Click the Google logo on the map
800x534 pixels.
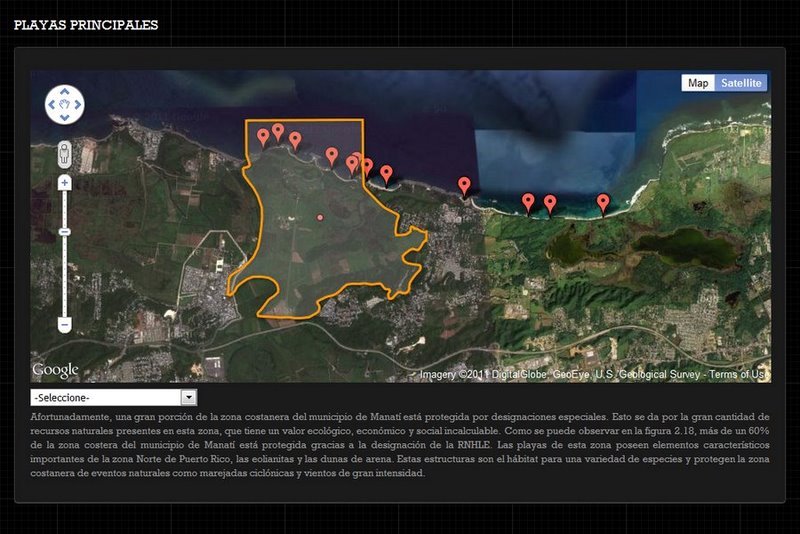pos(55,370)
